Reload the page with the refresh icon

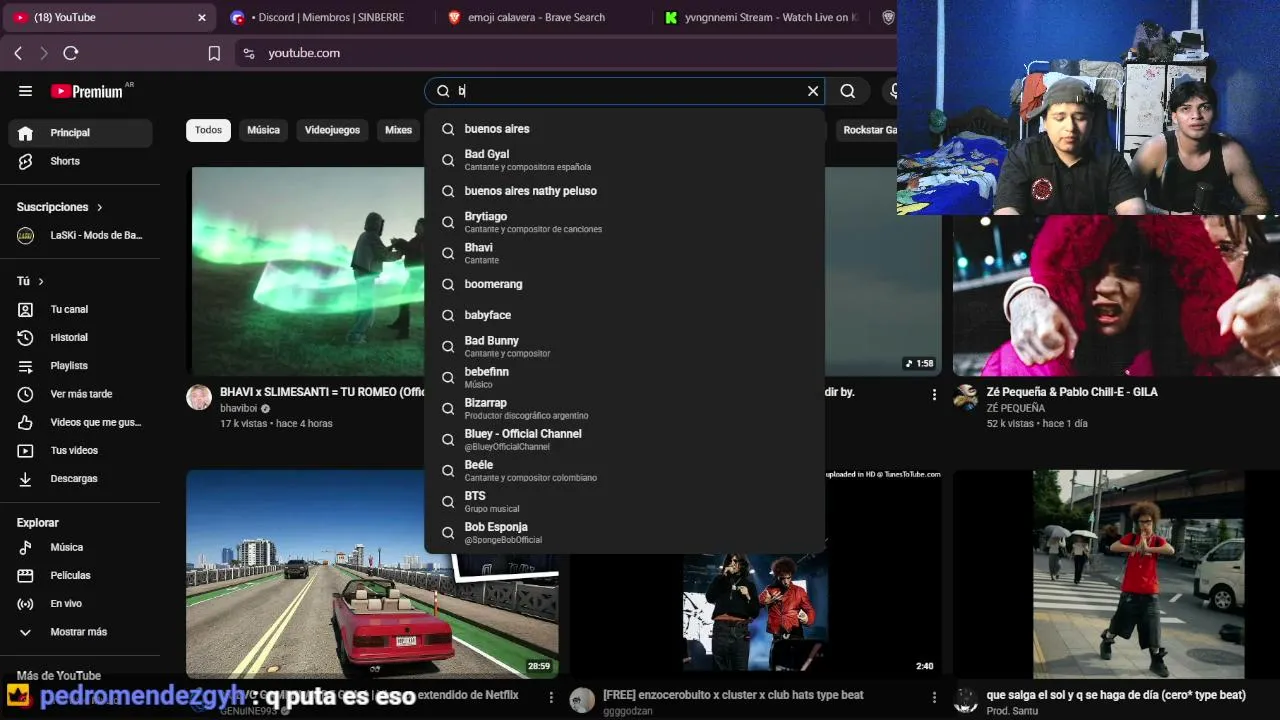(70, 53)
